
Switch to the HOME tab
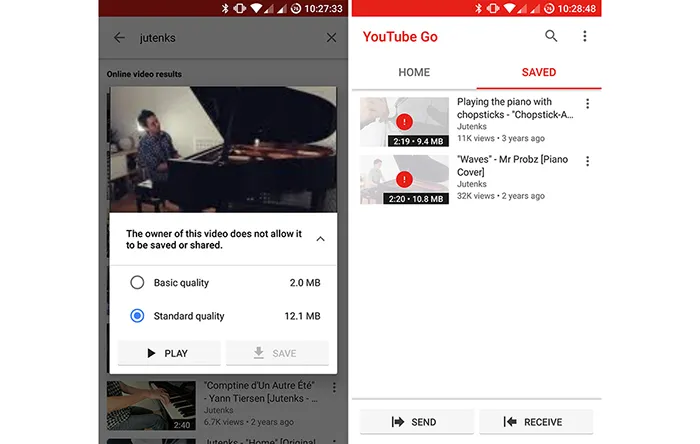pyautogui.click(x=414, y=73)
